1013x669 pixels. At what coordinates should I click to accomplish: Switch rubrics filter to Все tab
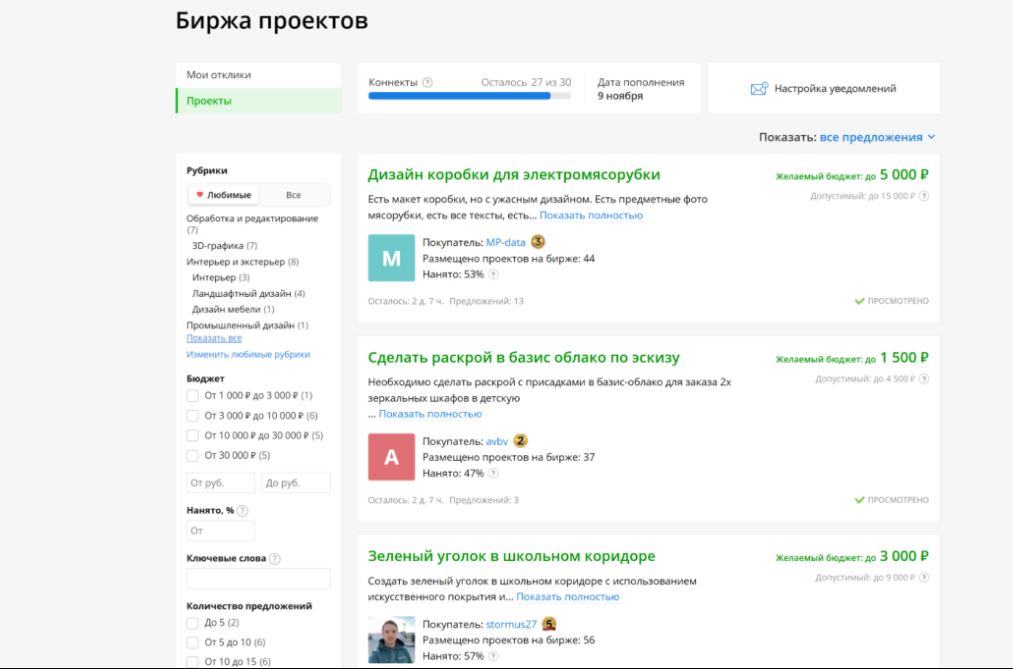click(x=293, y=195)
